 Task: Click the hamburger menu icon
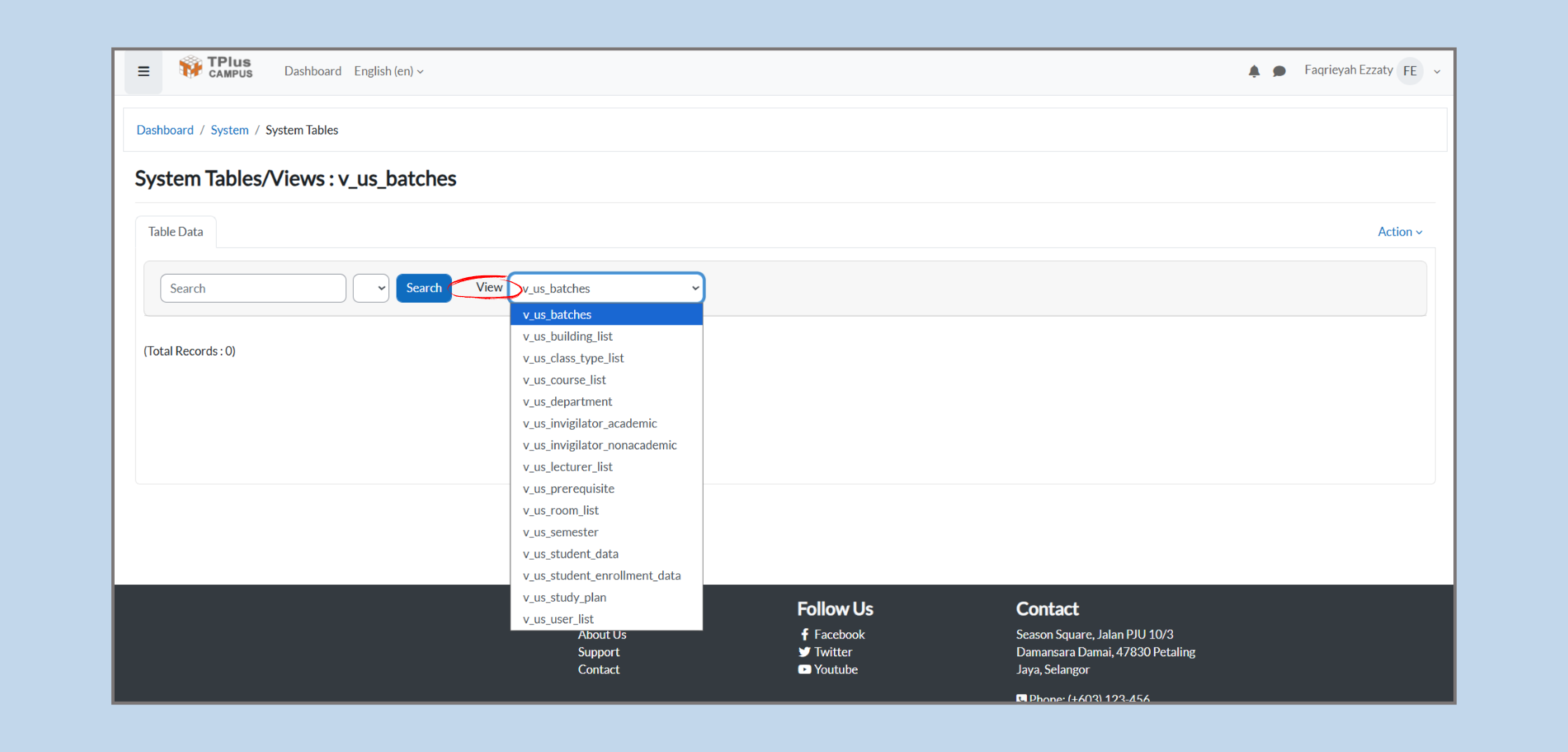point(144,72)
